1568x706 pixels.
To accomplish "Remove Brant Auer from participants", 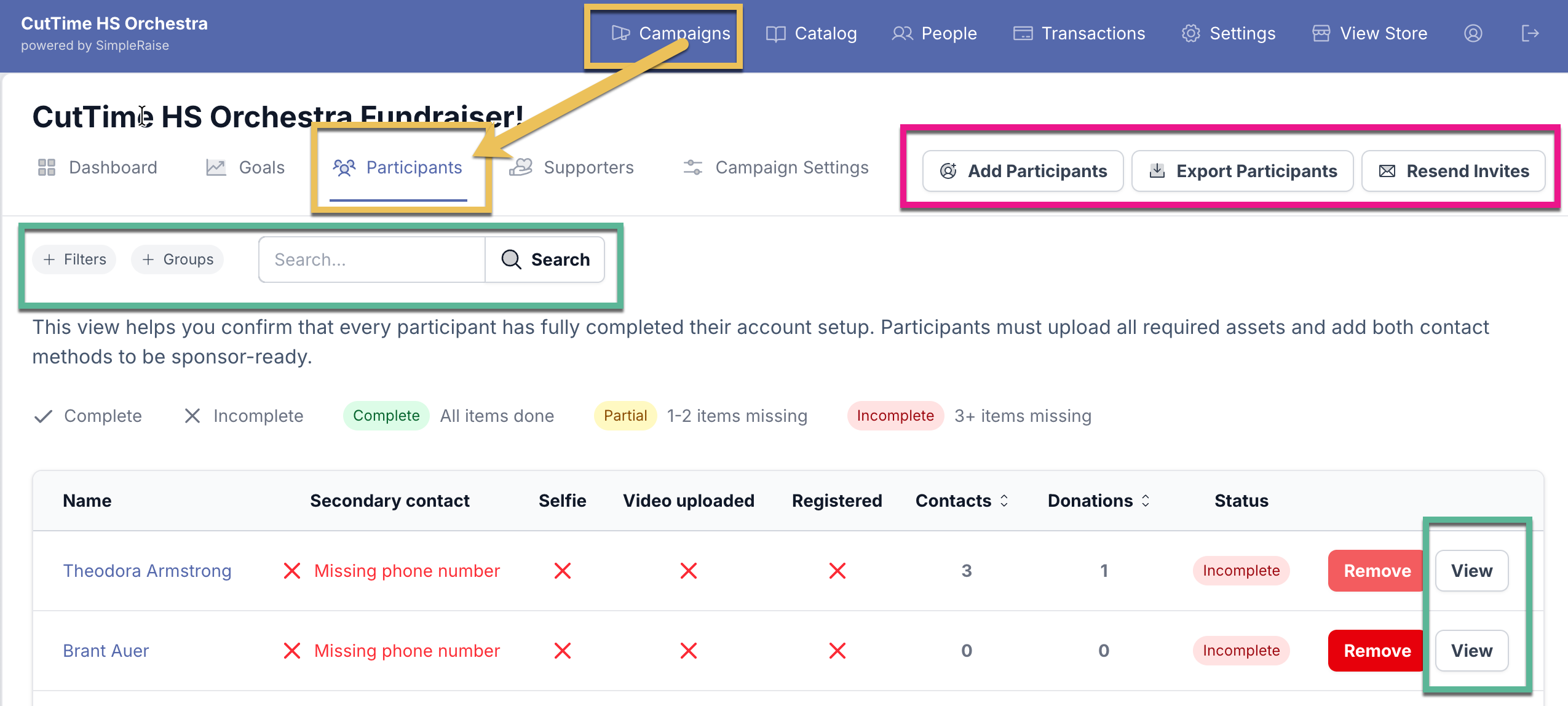I will [1376, 651].
